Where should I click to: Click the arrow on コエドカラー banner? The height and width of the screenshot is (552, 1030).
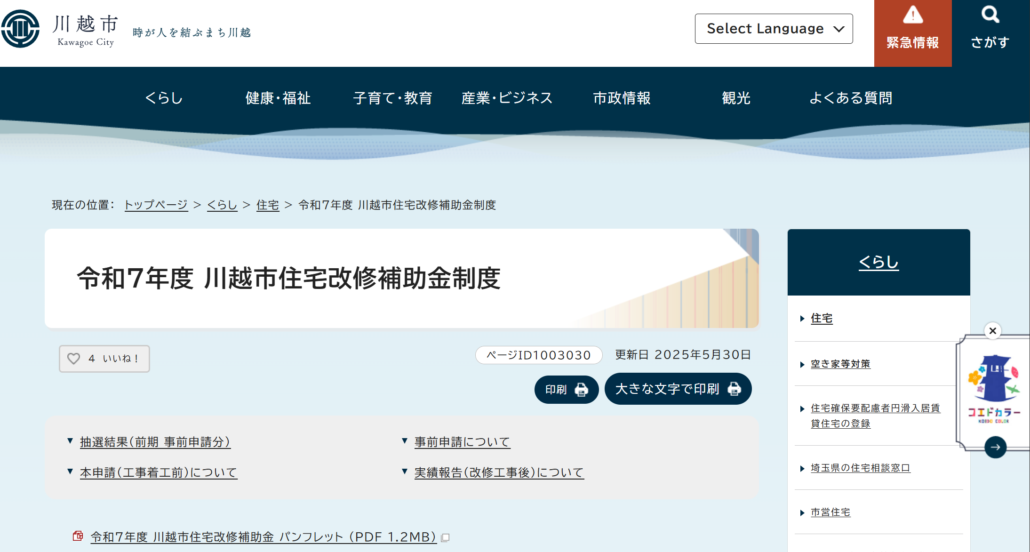995,447
